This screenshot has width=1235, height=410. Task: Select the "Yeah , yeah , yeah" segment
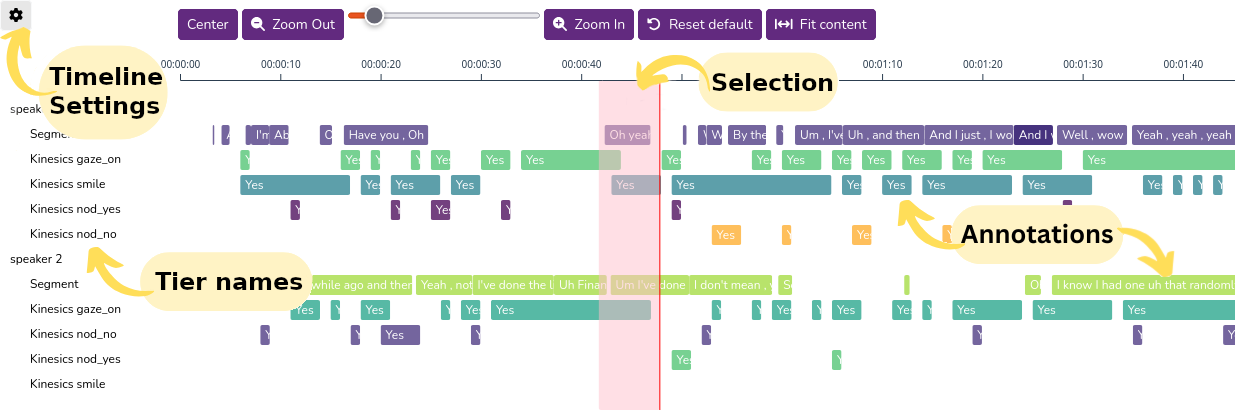[1184, 135]
